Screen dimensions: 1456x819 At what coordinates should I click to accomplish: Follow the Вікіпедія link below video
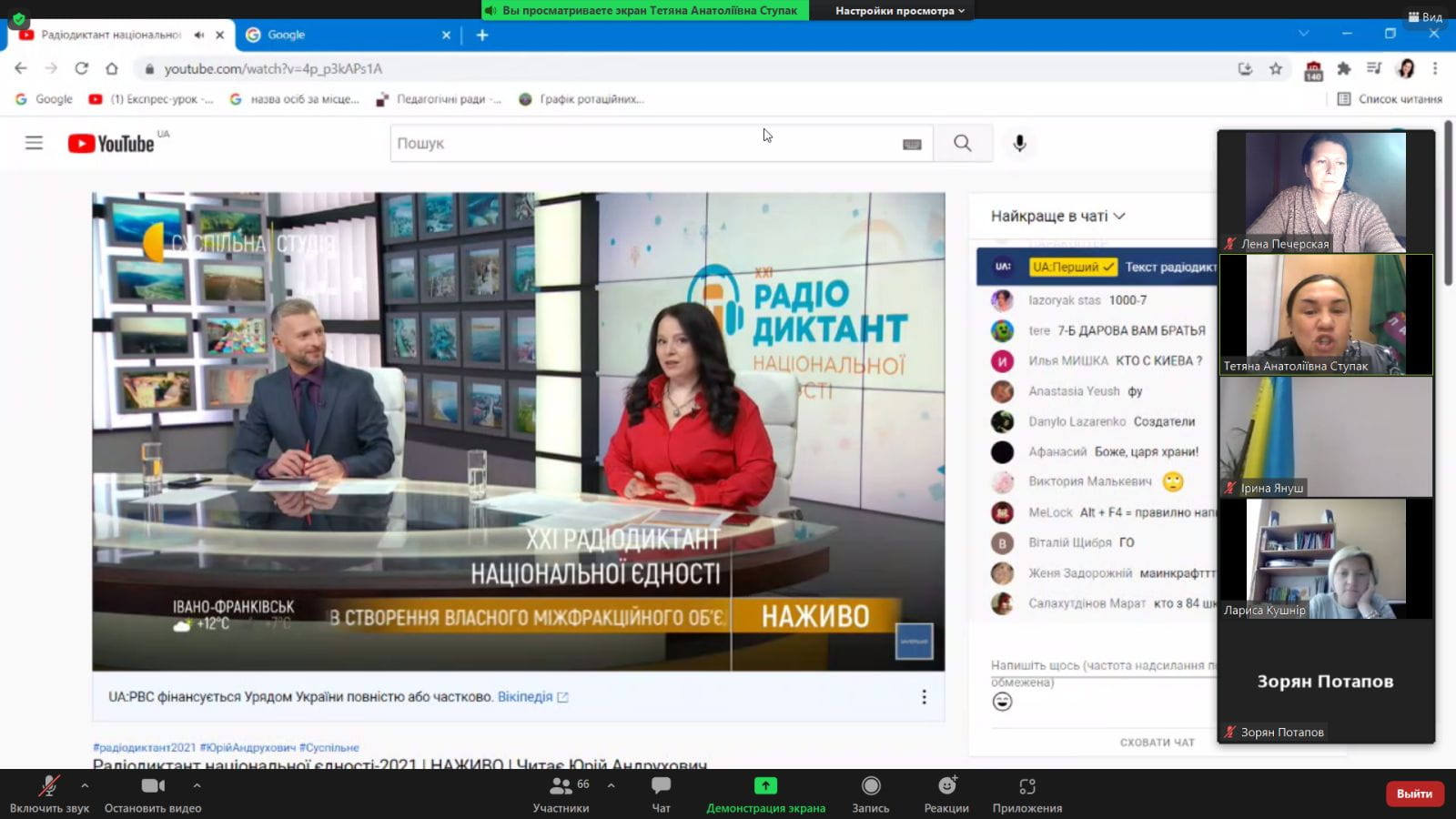coord(525,697)
